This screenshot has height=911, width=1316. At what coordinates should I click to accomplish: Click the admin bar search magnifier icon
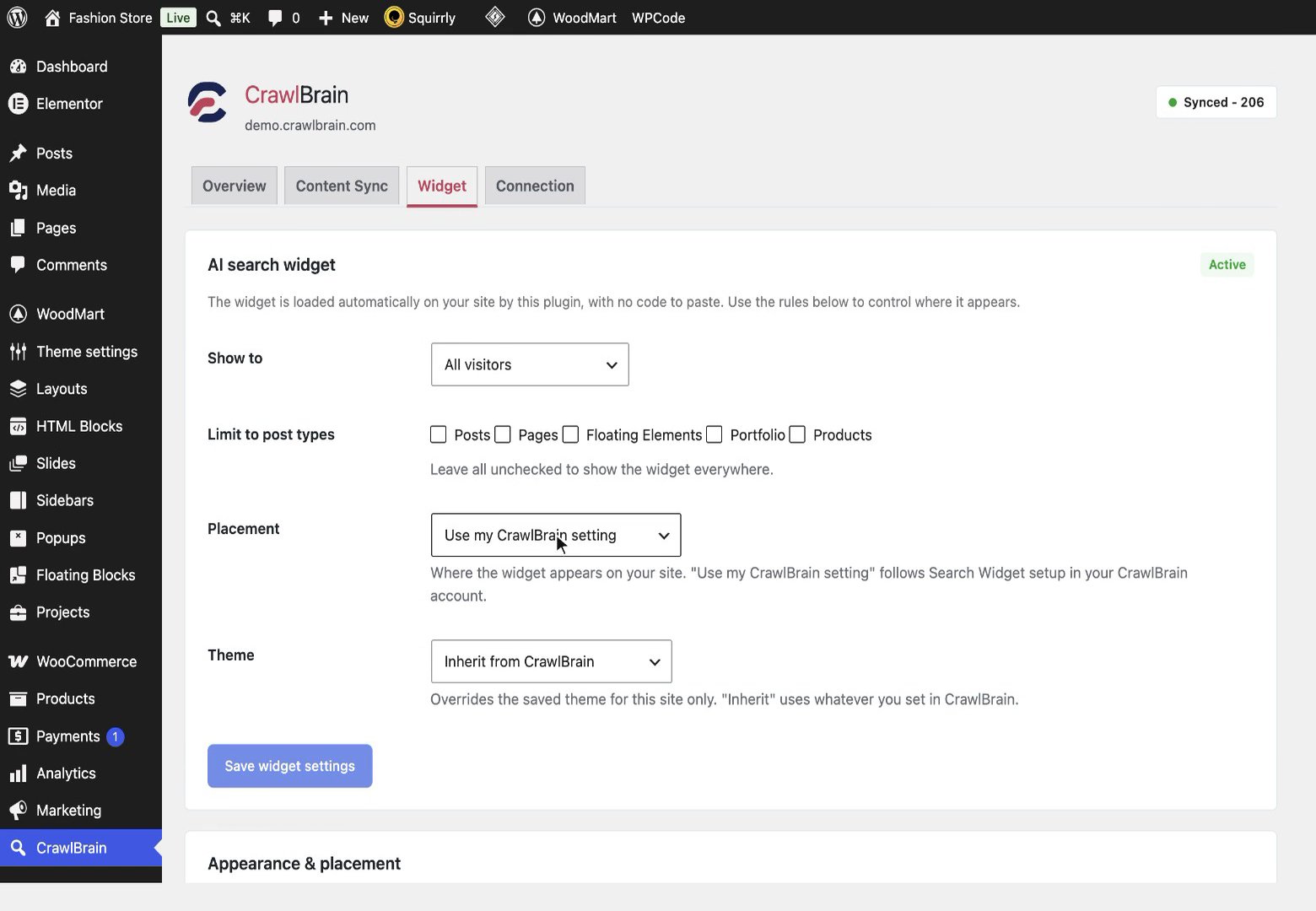point(213,18)
